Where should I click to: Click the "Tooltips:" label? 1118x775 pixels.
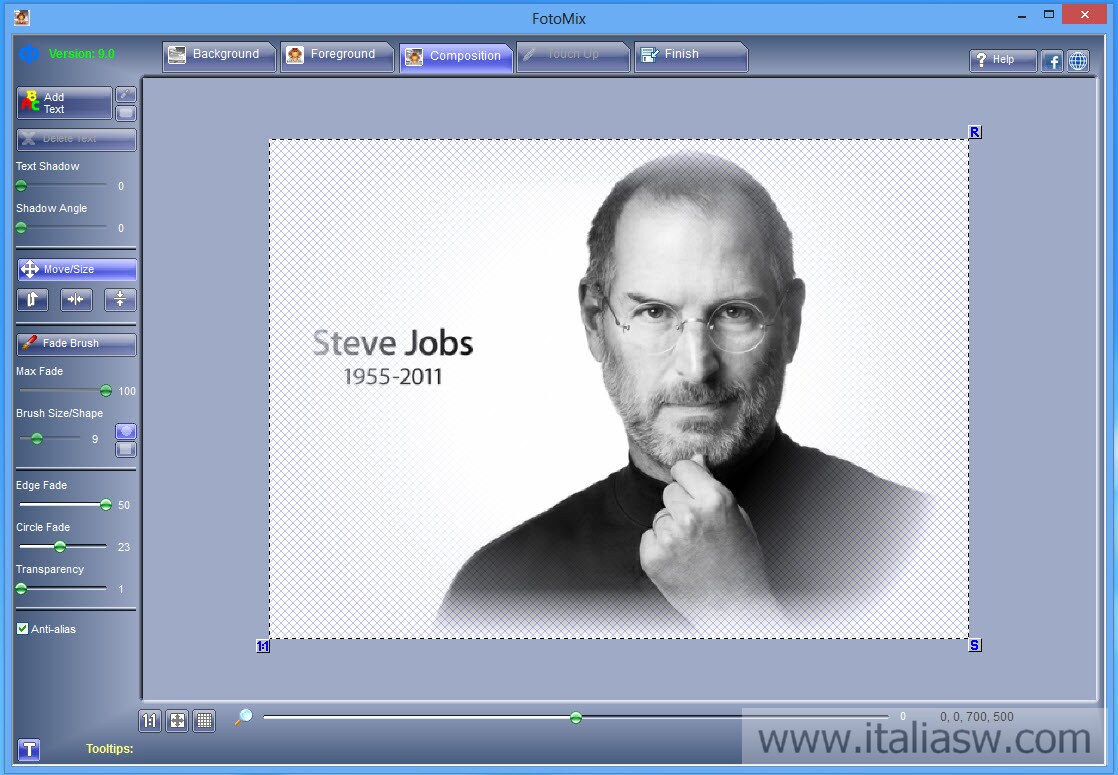coord(110,749)
